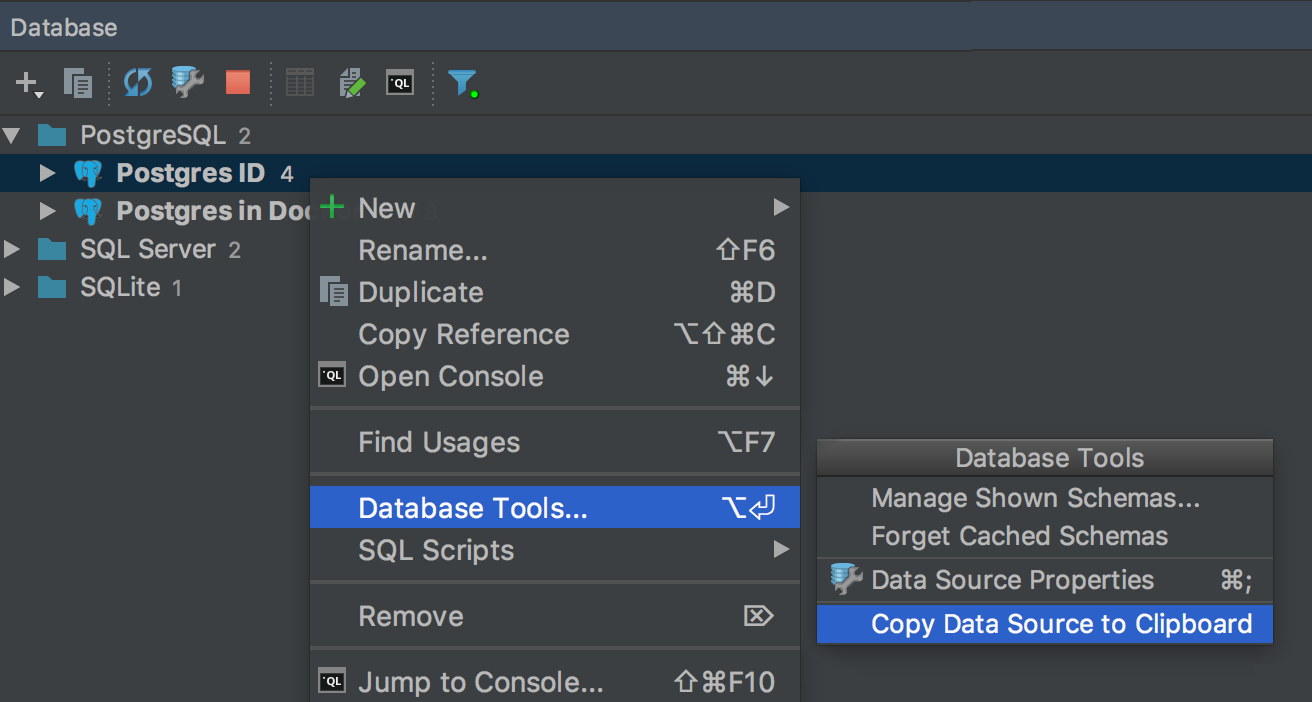Image resolution: width=1312 pixels, height=702 pixels.
Task: Select the PostgreSQL group label
Action: coord(153,135)
